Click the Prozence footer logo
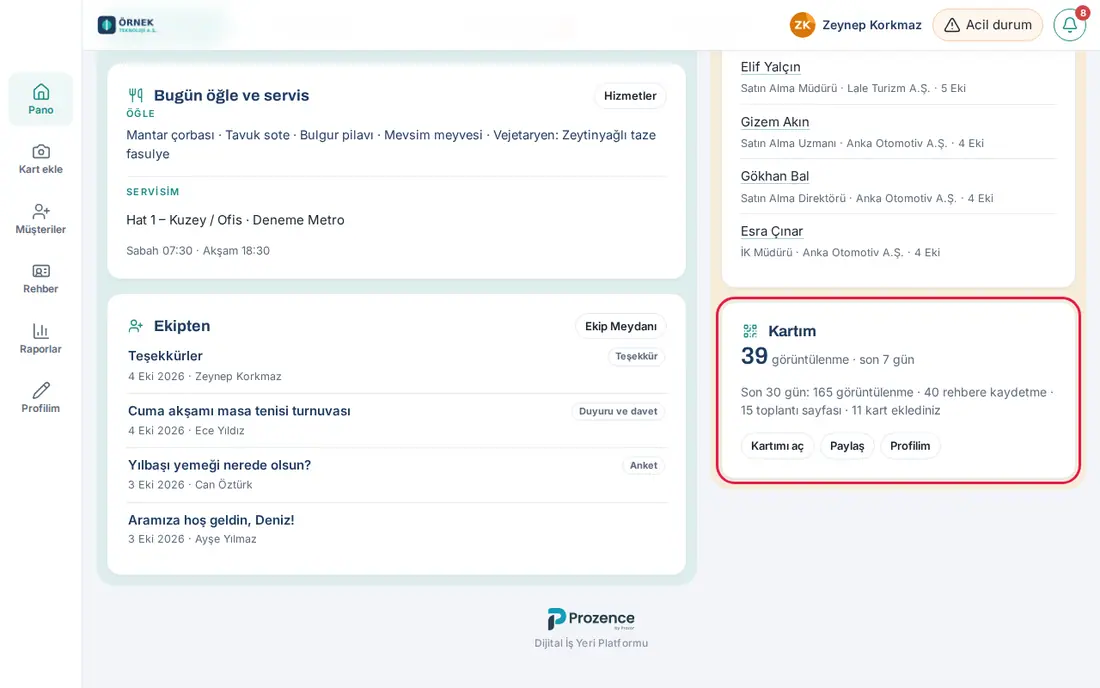This screenshot has width=1100, height=688. pos(591,619)
